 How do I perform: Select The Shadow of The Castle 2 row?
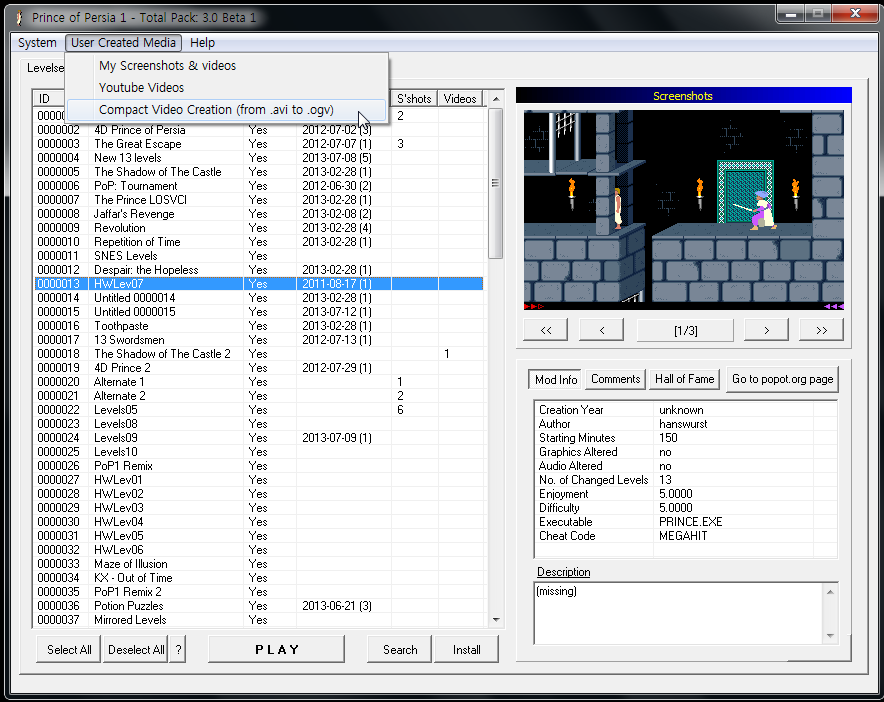(259, 354)
